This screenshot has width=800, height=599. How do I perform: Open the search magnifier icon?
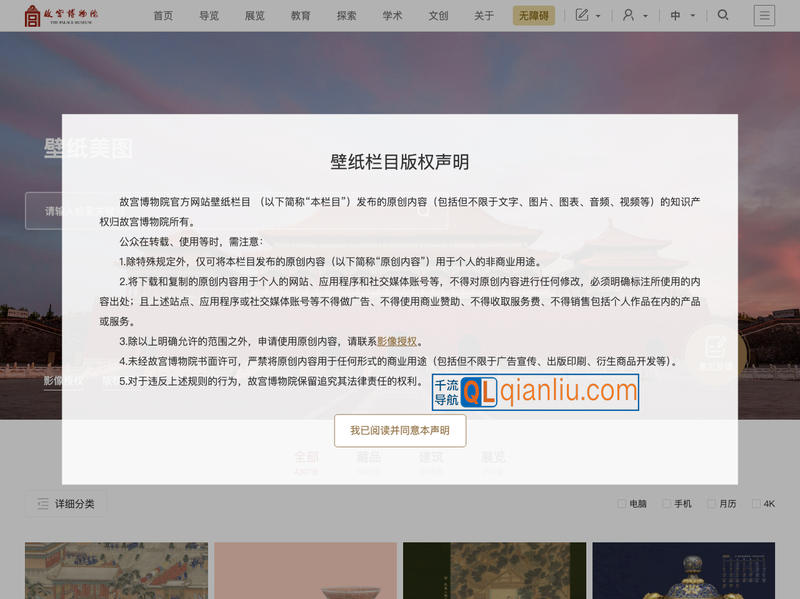[722, 15]
